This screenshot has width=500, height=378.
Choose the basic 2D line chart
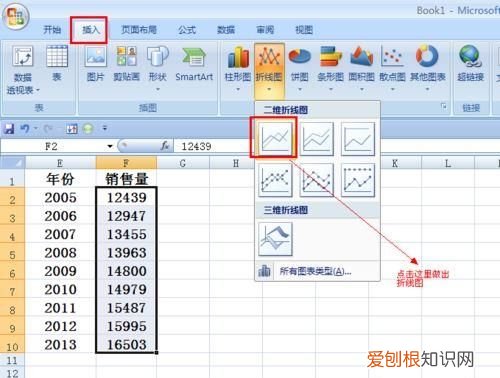tap(275, 138)
